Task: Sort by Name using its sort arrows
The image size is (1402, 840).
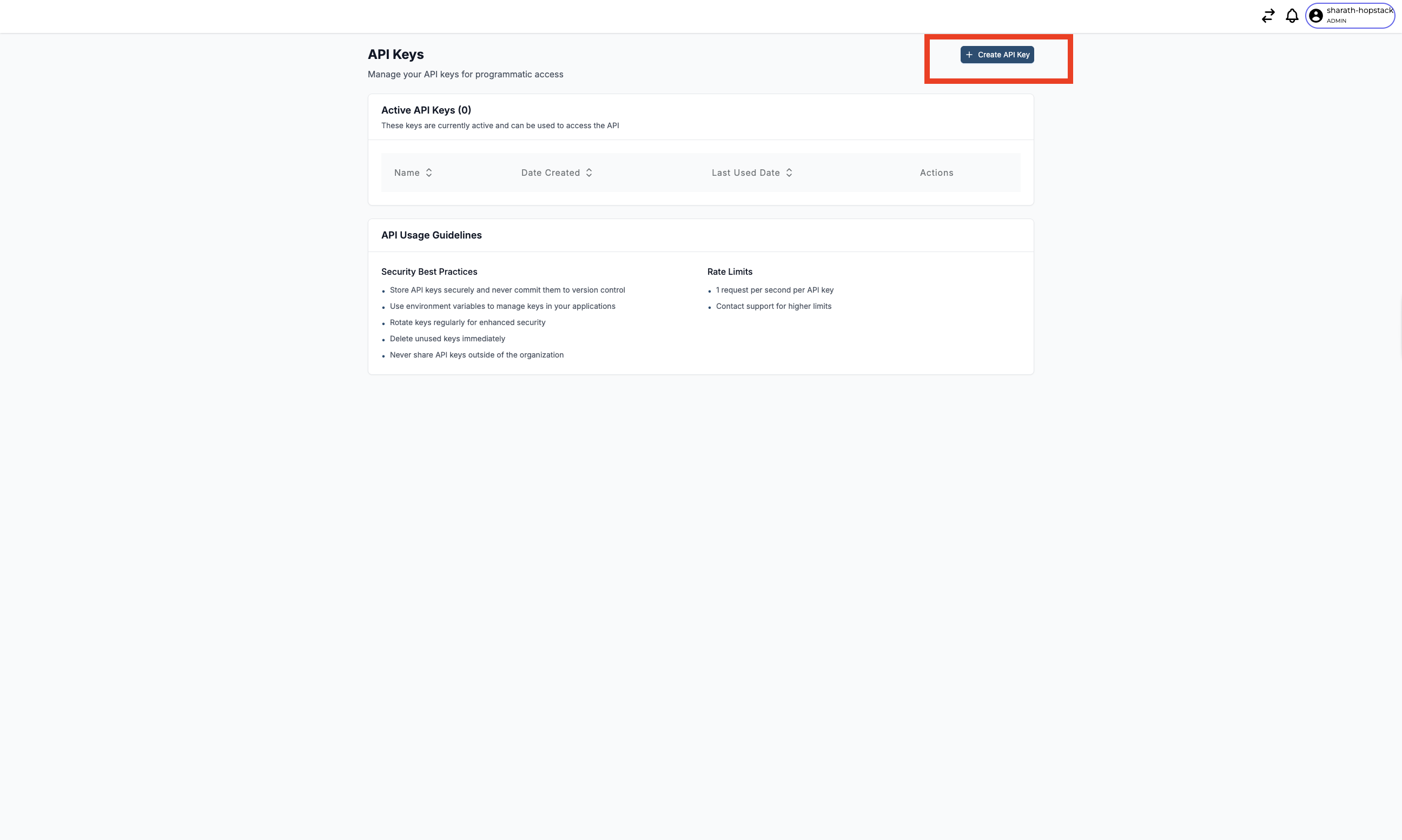Action: tap(429, 173)
